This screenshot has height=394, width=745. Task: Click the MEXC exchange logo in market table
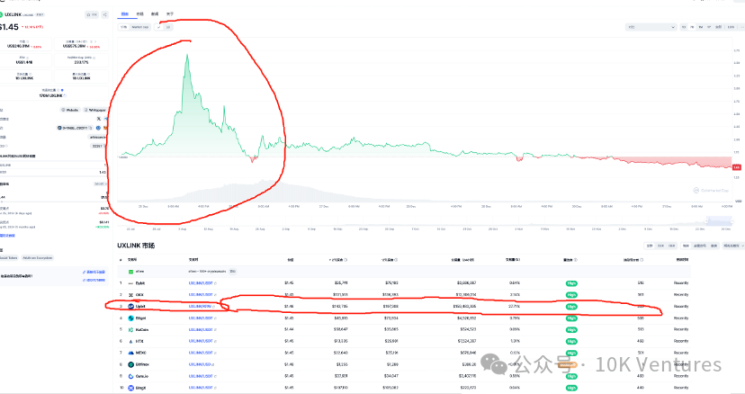point(131,353)
